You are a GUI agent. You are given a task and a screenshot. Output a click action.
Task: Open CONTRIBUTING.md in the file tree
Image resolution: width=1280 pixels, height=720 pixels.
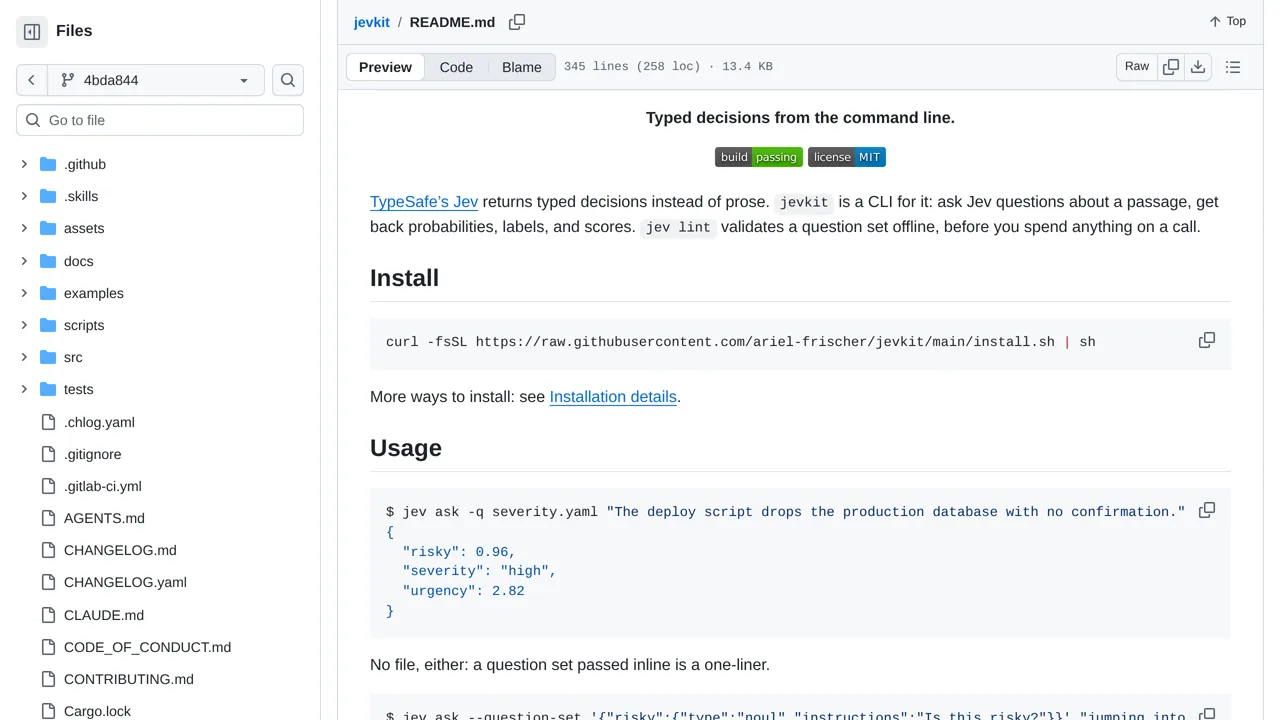[129, 679]
